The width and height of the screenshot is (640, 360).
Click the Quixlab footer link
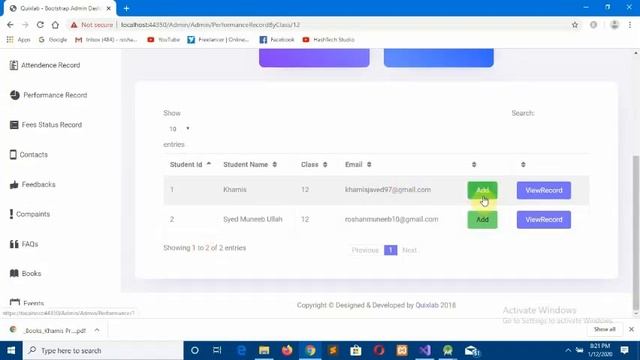tap(427, 305)
